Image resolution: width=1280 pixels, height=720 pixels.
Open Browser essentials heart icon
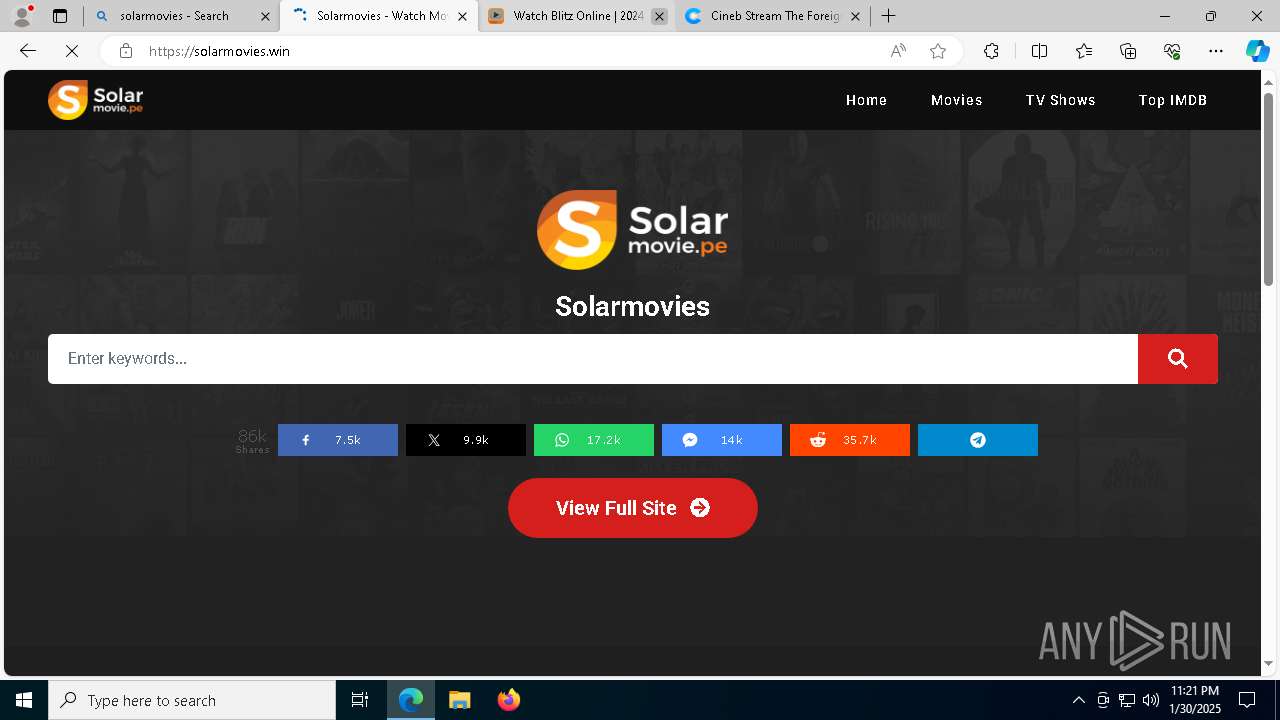[x=1172, y=51]
